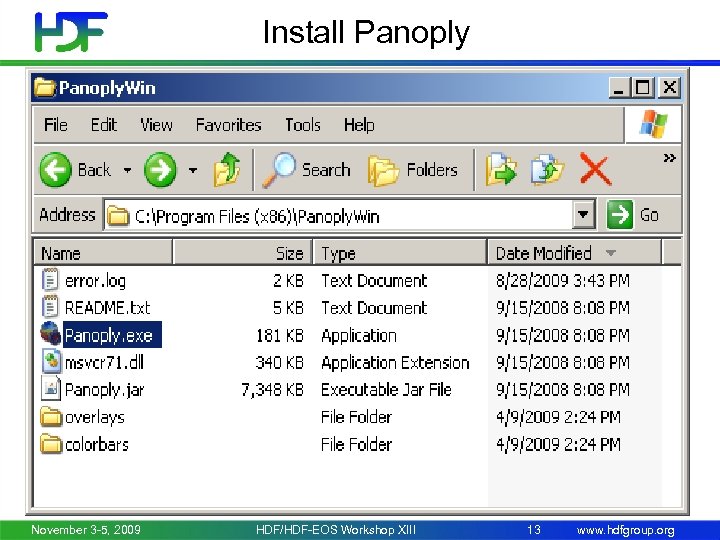
Task: Open the View menu
Action: tap(157, 125)
